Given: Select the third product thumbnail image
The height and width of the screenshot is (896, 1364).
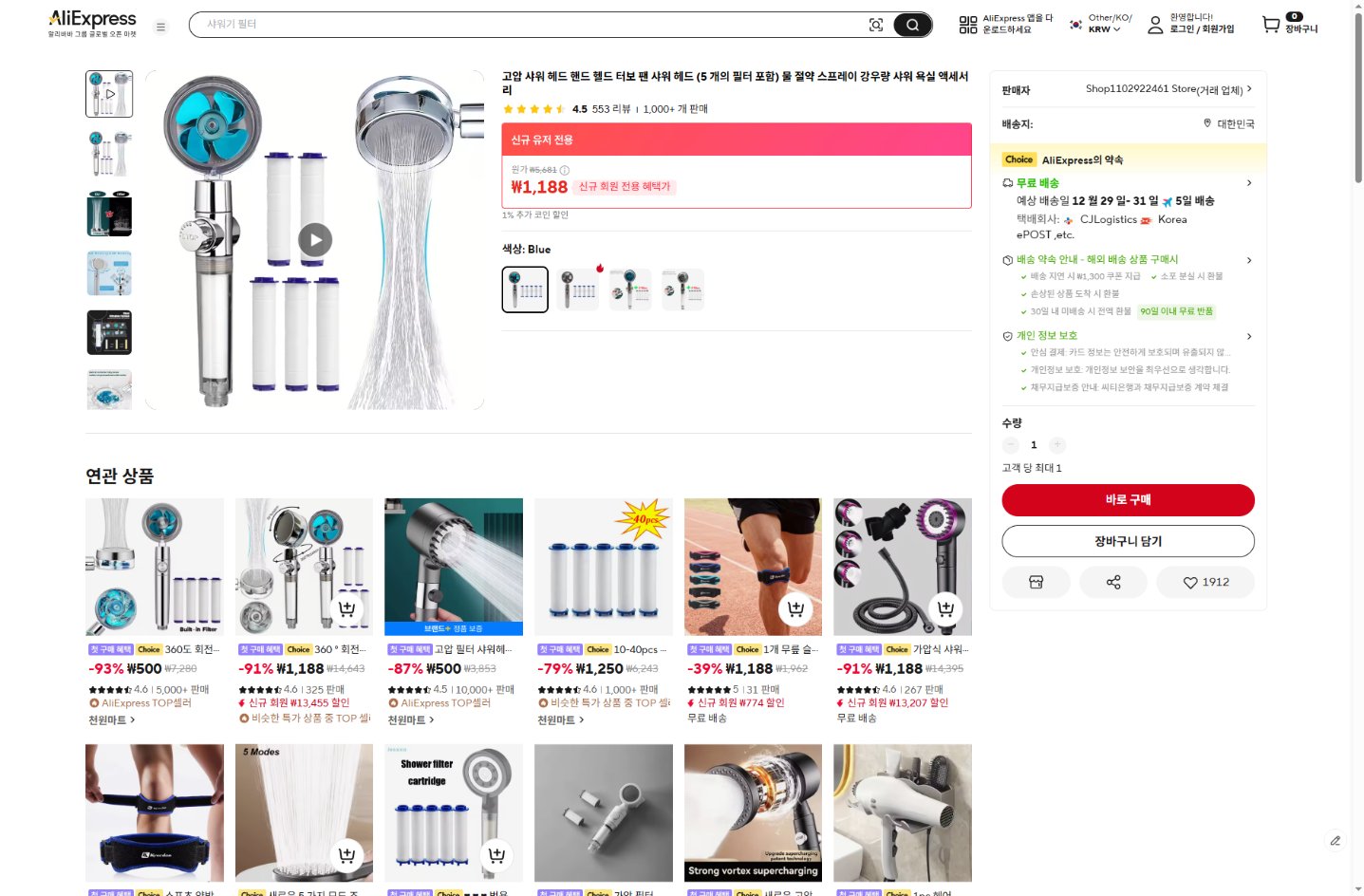Looking at the screenshot, I should (x=109, y=214).
